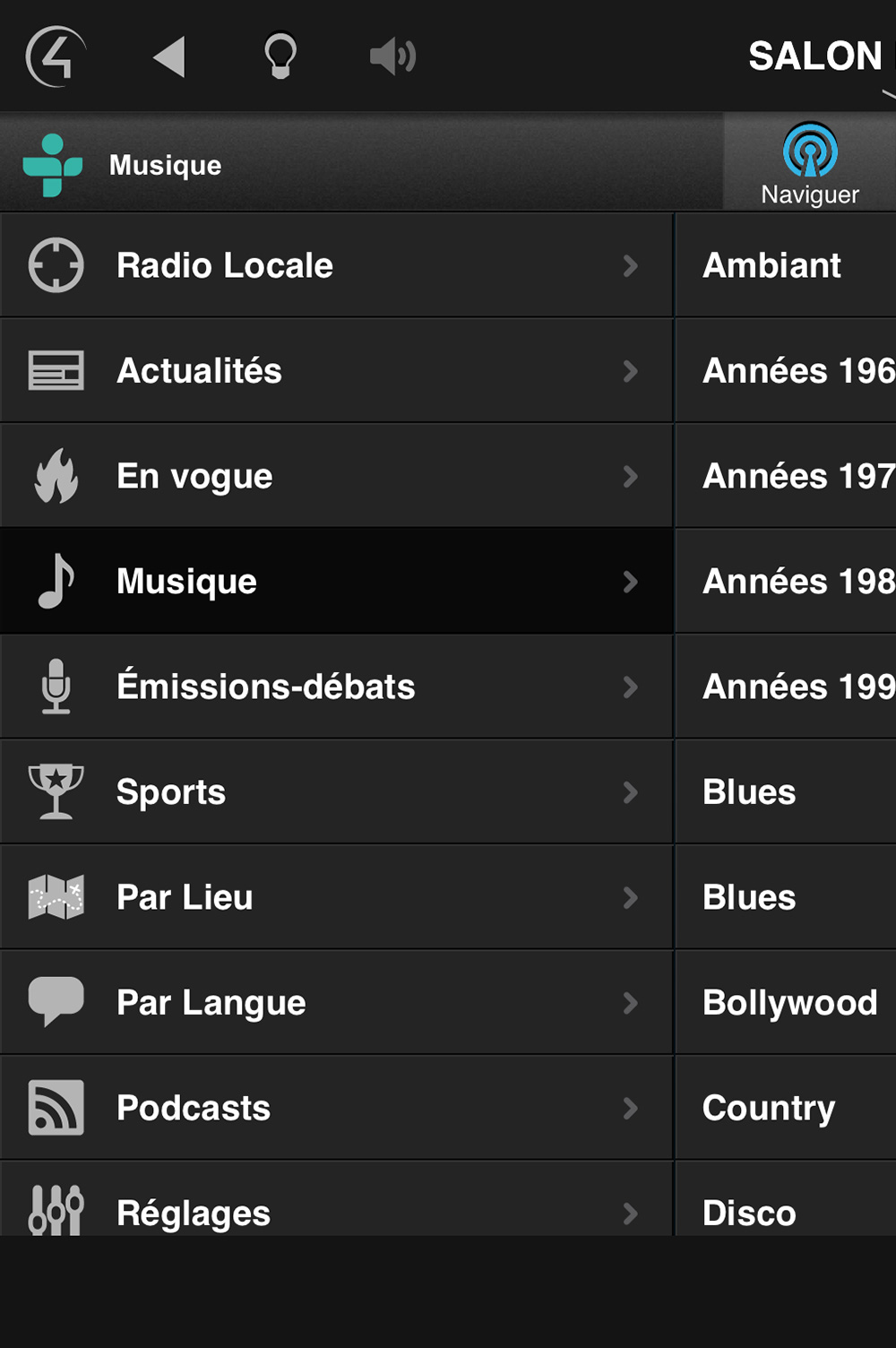Screen dimensions: 896x1348
Task: Tap the En vogue flame icon
Action: tap(56, 476)
